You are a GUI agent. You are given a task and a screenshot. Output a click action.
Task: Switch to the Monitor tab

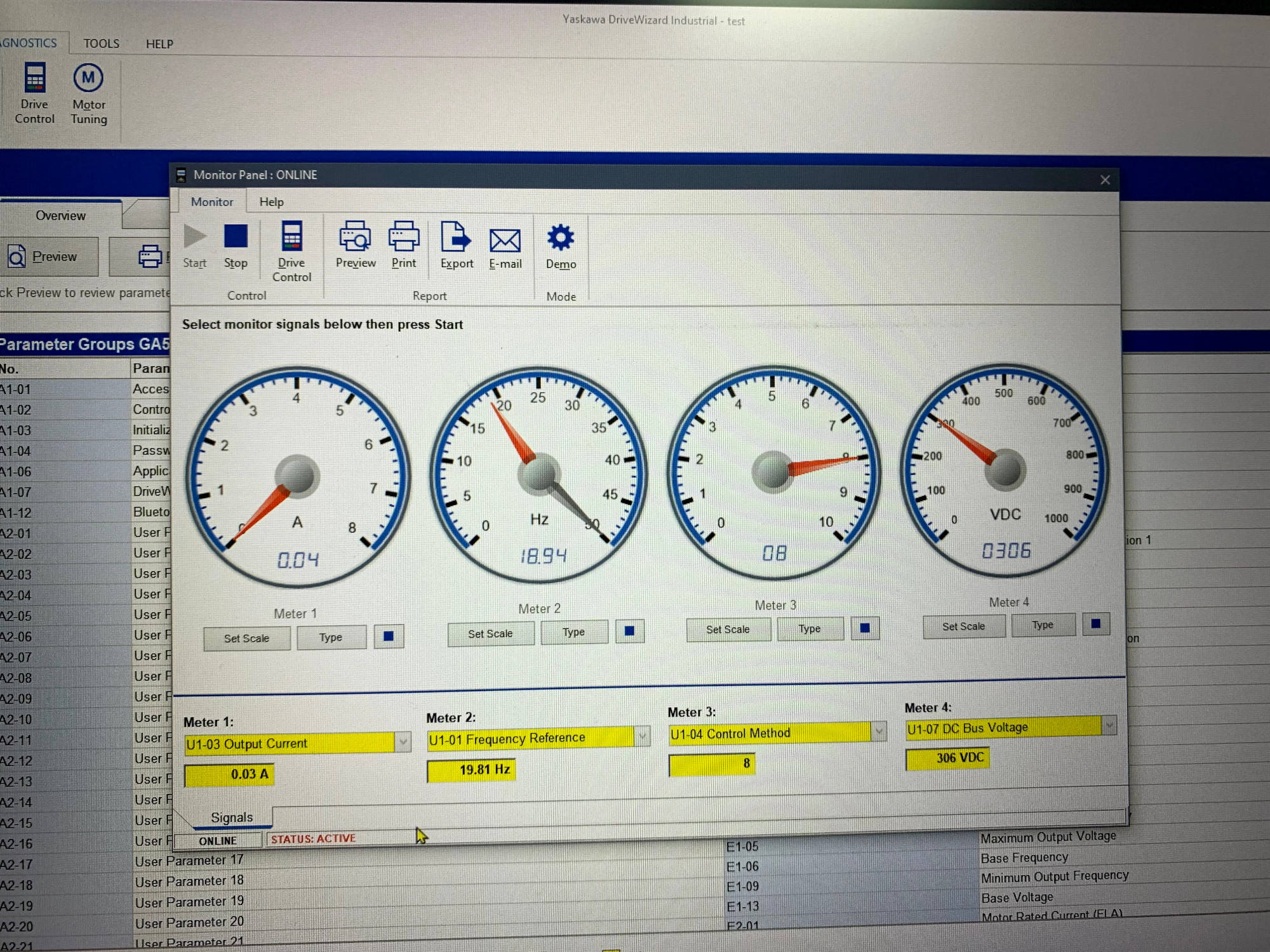(212, 202)
